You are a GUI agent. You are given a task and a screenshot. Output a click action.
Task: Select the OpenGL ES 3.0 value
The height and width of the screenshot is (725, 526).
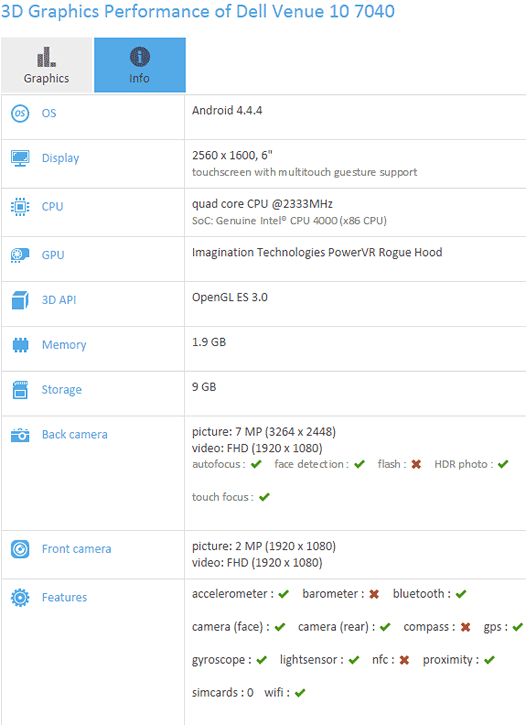(x=230, y=297)
